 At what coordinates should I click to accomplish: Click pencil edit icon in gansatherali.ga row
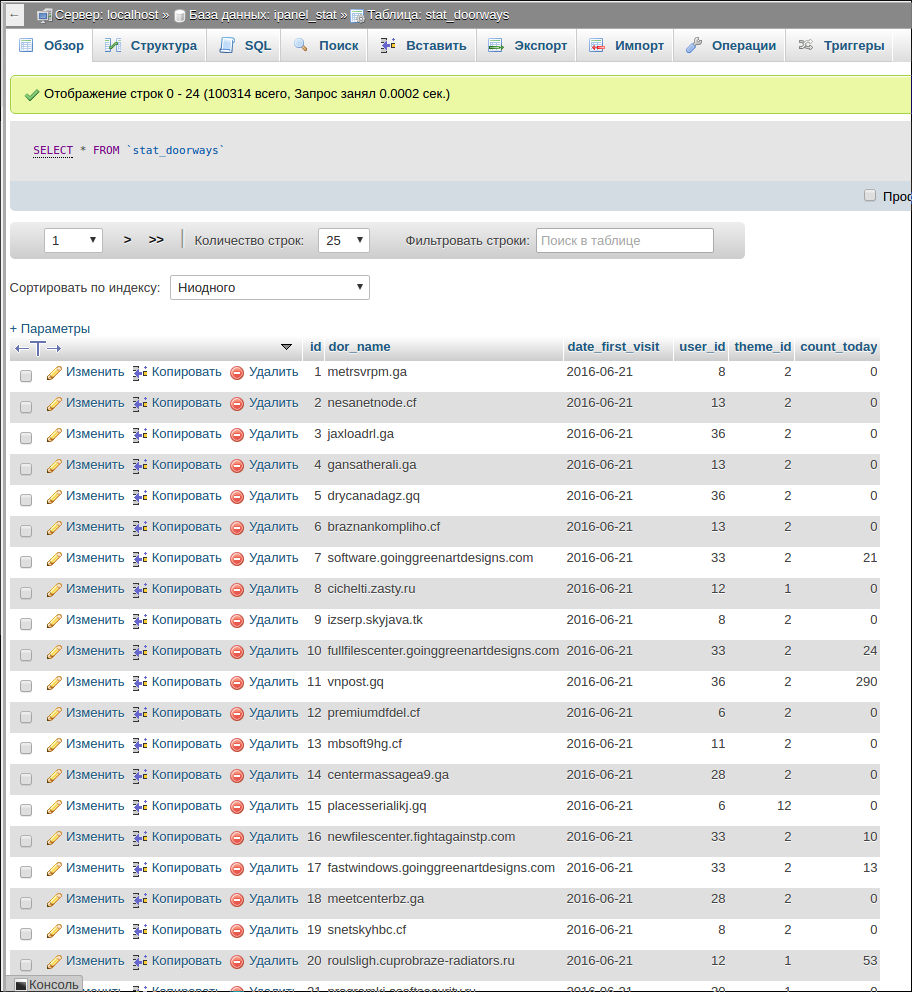[54, 466]
